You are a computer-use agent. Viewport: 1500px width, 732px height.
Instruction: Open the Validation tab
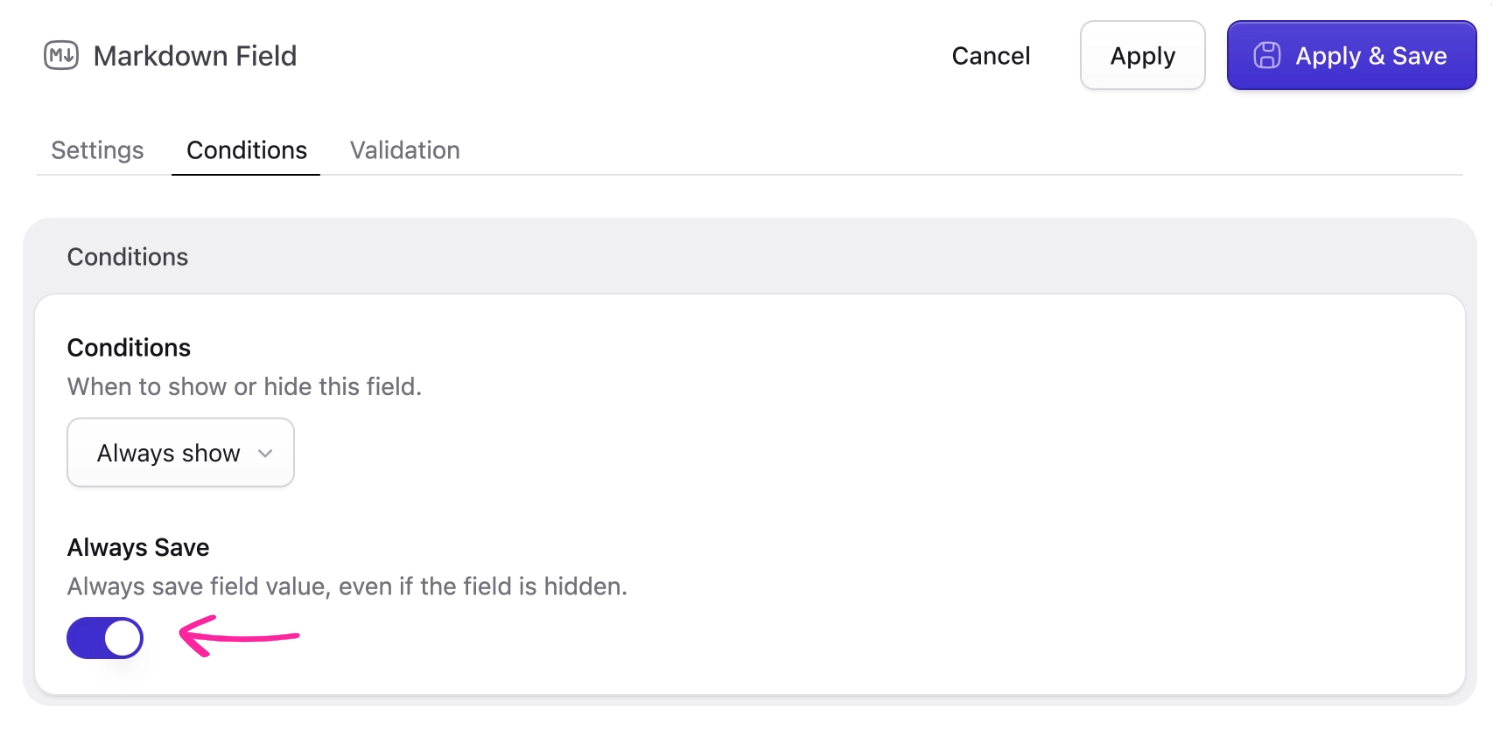(x=405, y=150)
